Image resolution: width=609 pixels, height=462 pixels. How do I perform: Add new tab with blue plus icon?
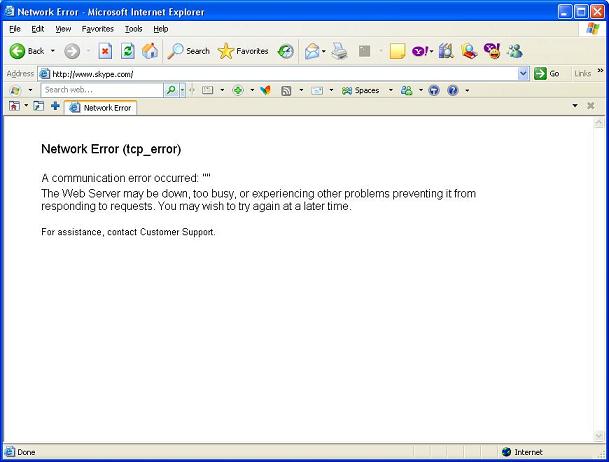(55, 106)
